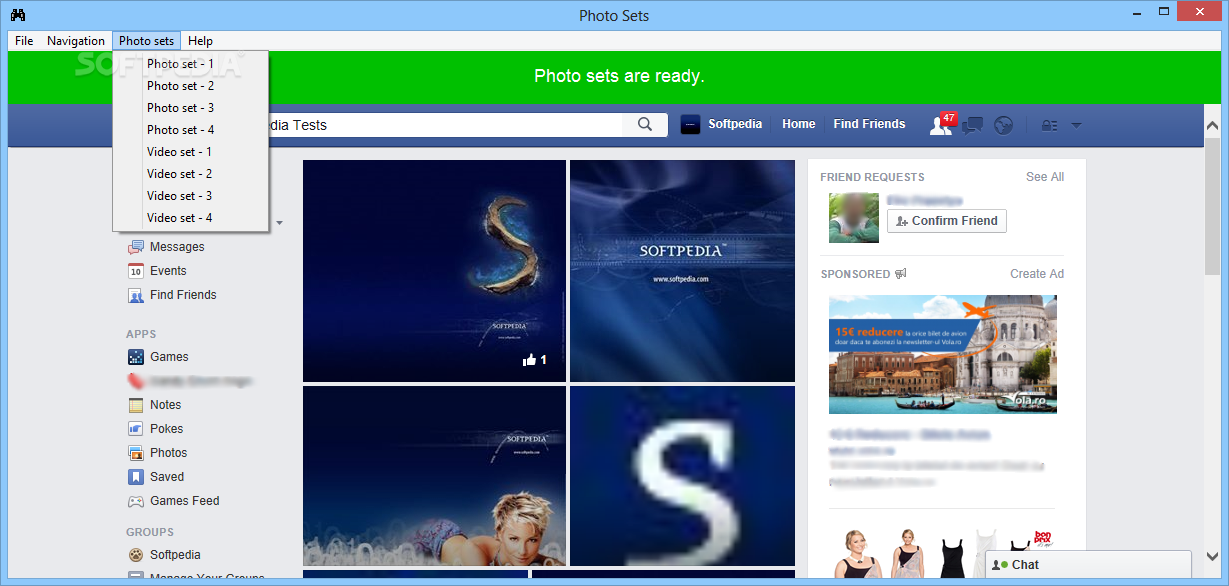Screen dimensions: 1229x586
Task: Click the candy app icon
Action: (x=135, y=381)
